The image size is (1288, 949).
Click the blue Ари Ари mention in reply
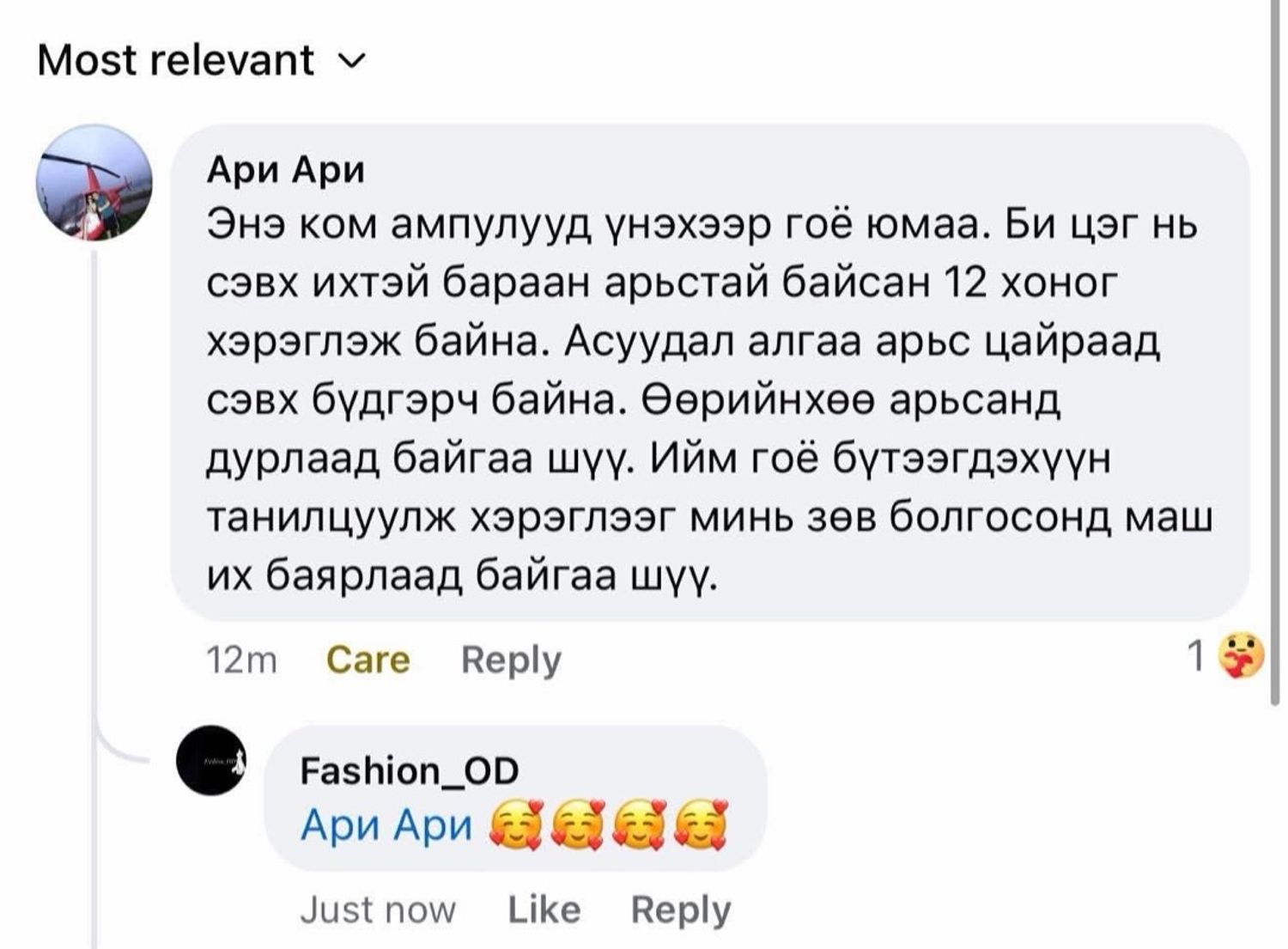pos(386,826)
